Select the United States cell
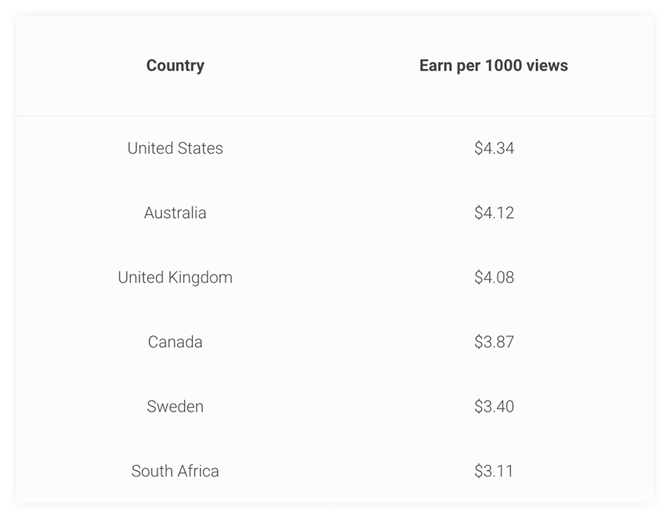 pyautogui.click(x=175, y=148)
